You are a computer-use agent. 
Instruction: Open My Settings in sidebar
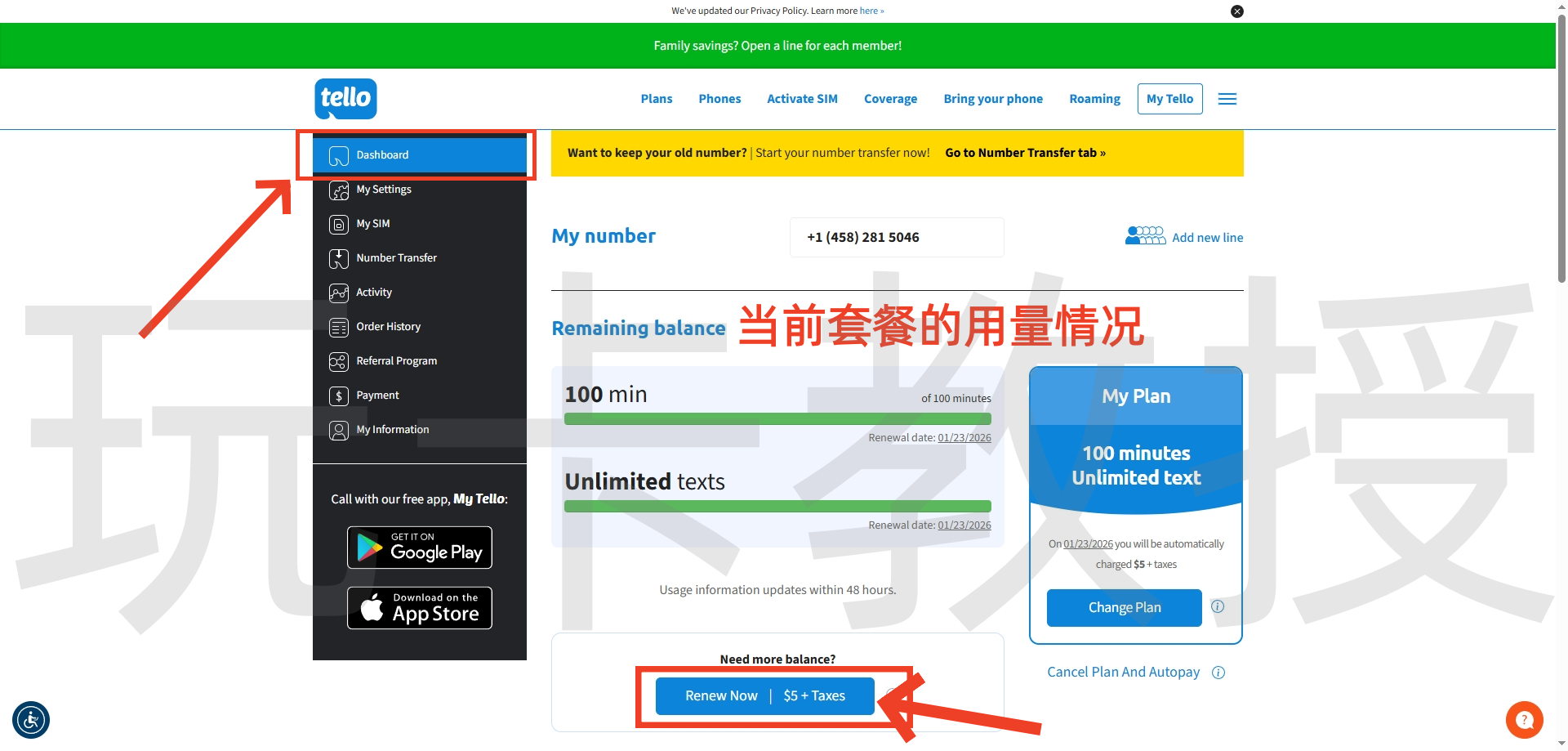(x=383, y=190)
